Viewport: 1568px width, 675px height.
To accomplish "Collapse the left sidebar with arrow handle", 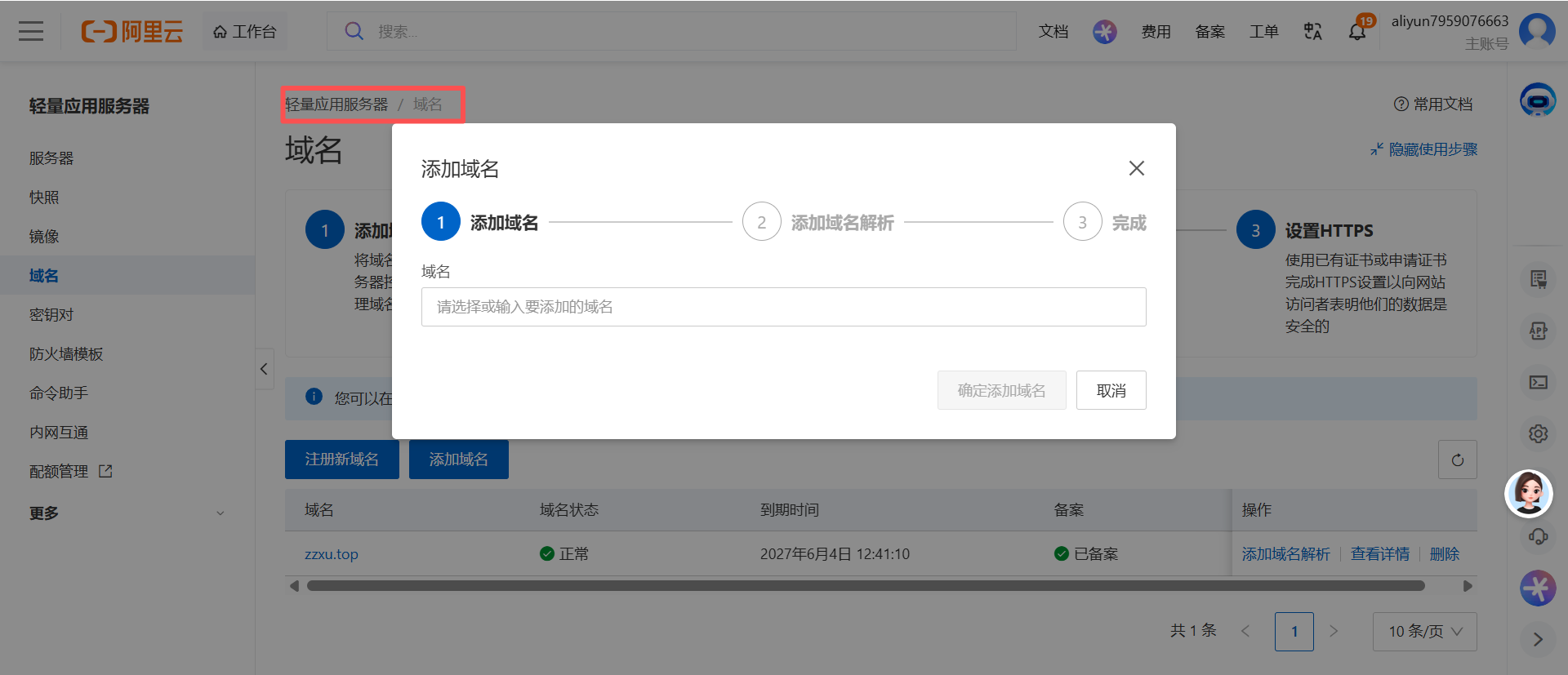I will pyautogui.click(x=264, y=369).
